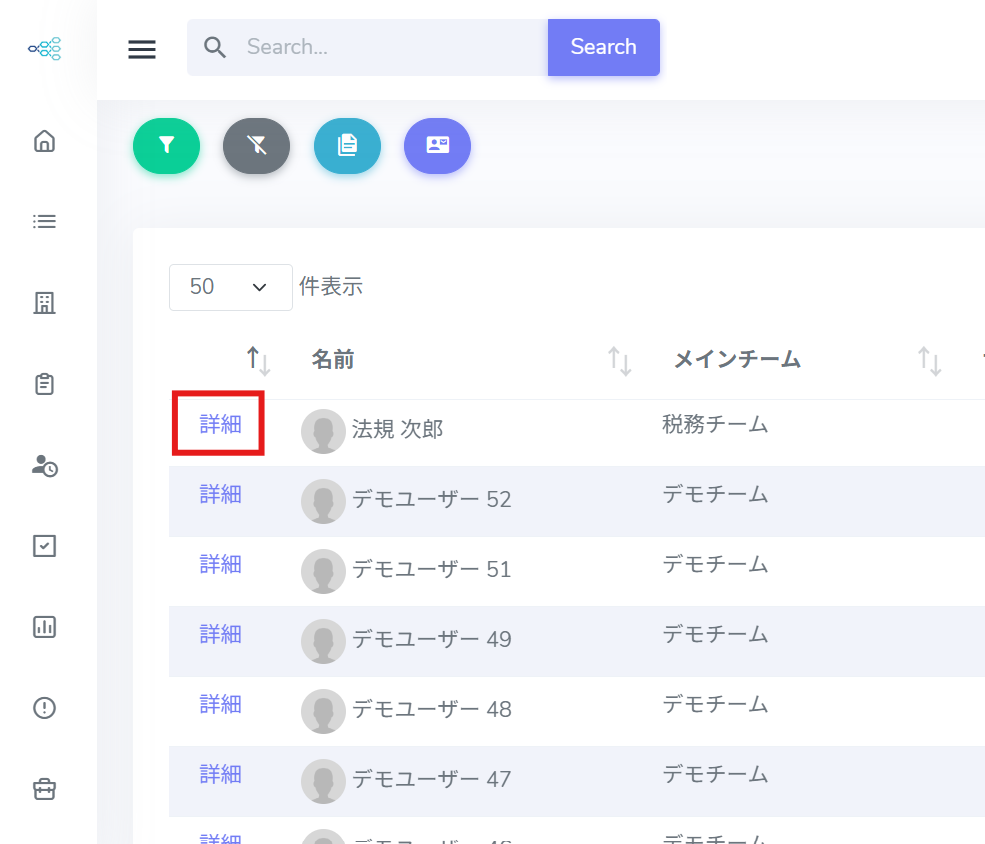Open the list icon in sidebar
This screenshot has width=985, height=844.
click(x=44, y=221)
